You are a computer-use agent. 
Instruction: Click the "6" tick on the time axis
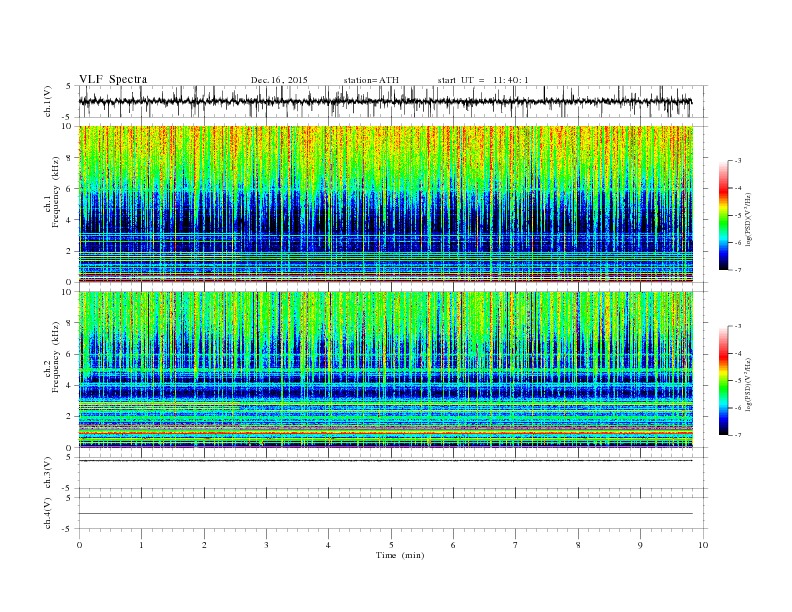click(454, 545)
